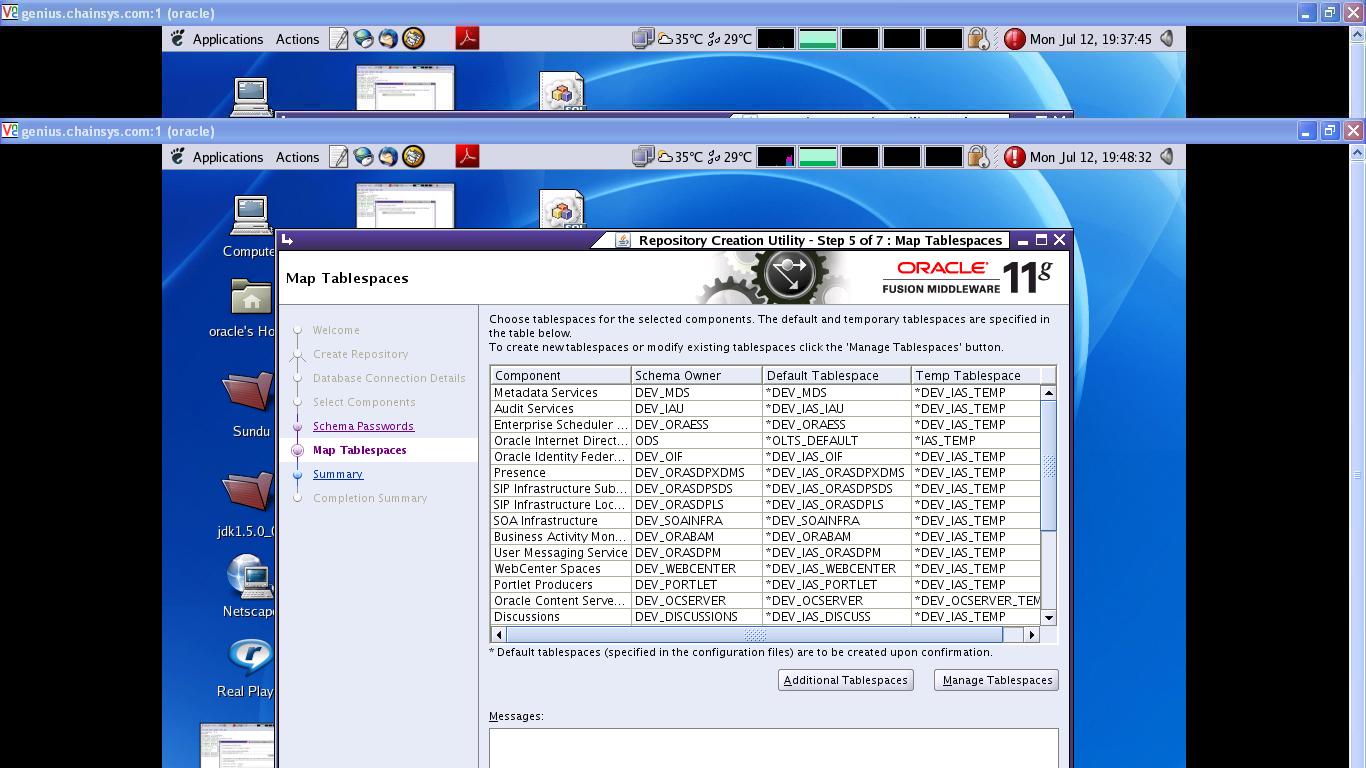
Task: Click the table's vertical scrollbar thumb
Action: 1049,466
